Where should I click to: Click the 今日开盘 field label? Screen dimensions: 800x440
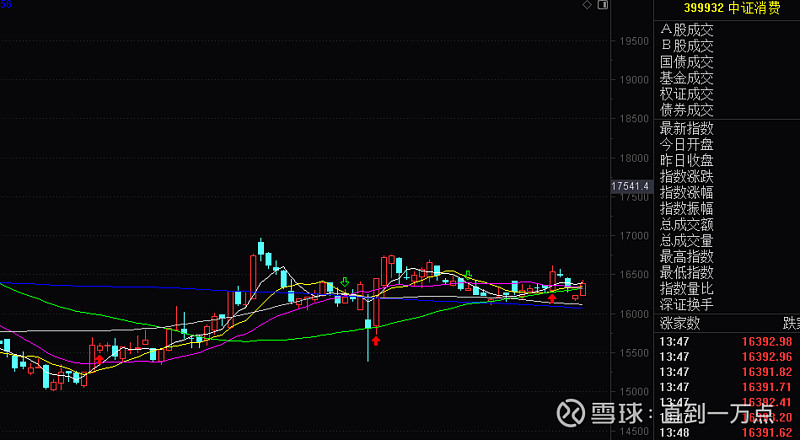point(686,144)
